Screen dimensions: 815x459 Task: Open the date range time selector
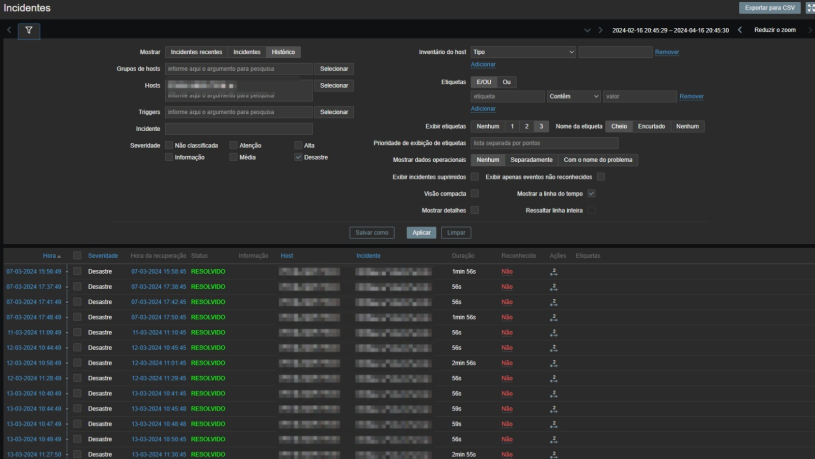pos(670,31)
